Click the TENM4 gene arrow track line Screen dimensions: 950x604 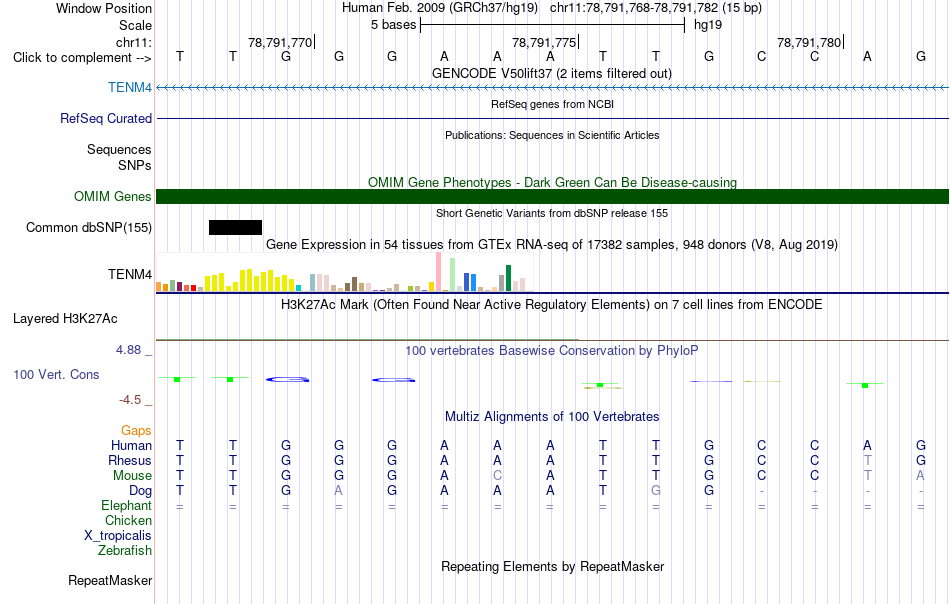coord(553,88)
